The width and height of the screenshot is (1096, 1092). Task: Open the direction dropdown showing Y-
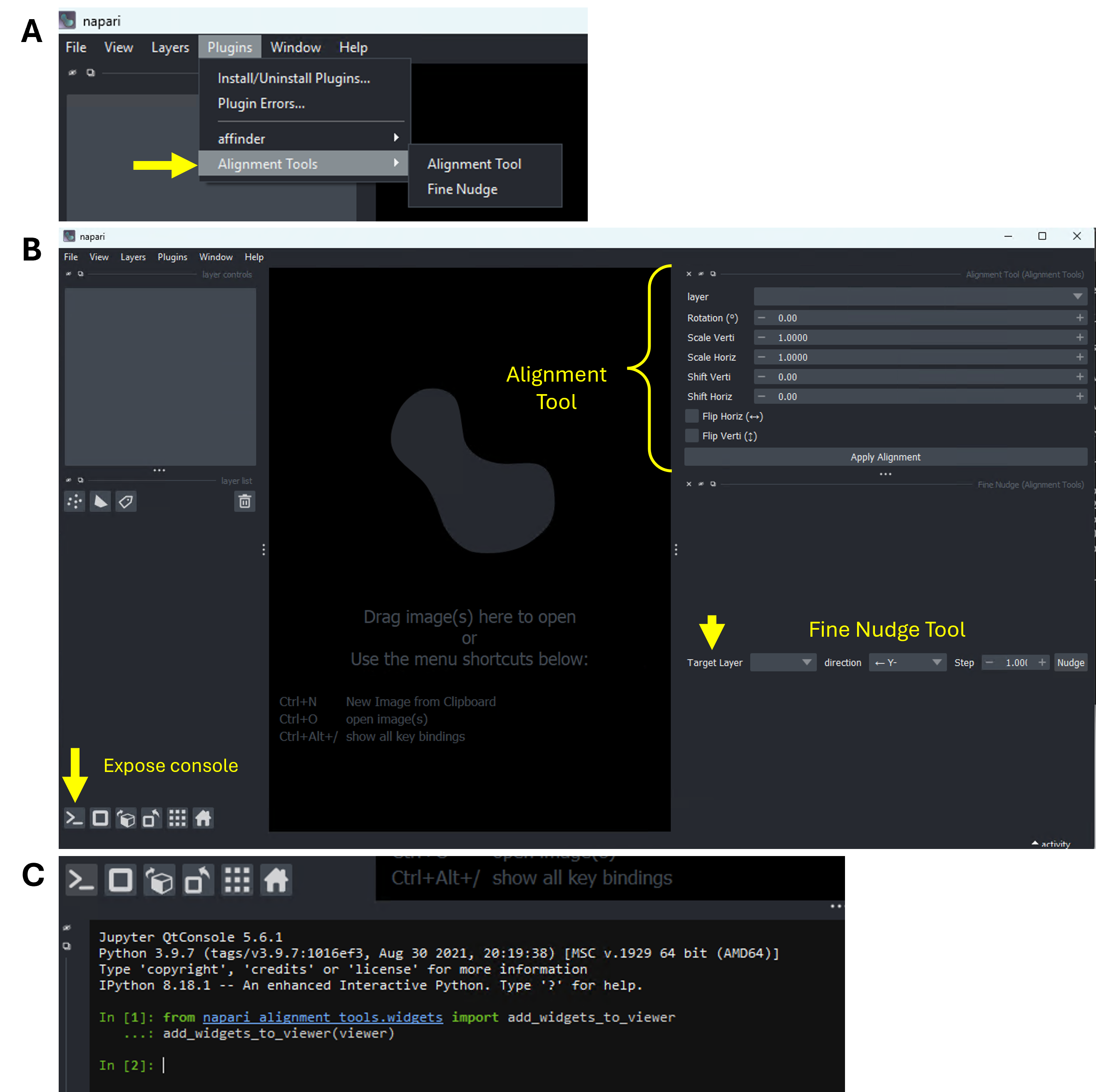[907, 663]
